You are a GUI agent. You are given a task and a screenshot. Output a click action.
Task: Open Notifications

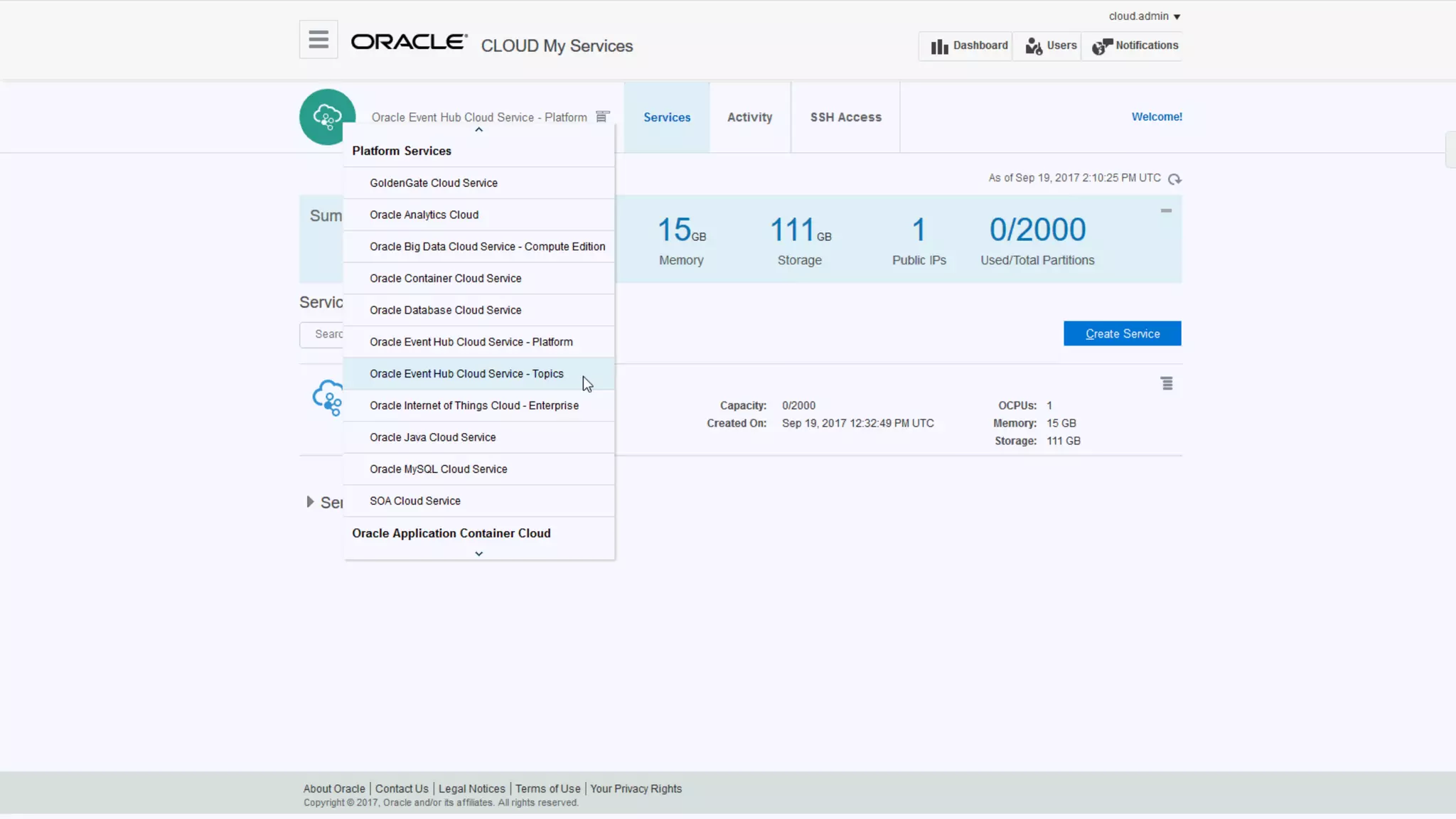coord(1135,46)
